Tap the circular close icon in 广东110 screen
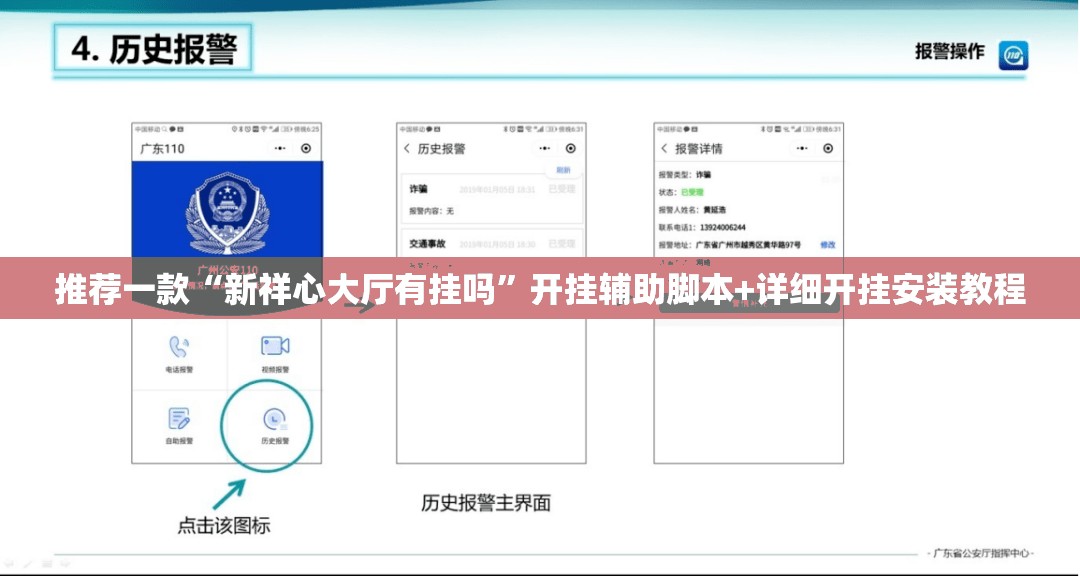This screenshot has width=1080, height=576. pos(307,148)
